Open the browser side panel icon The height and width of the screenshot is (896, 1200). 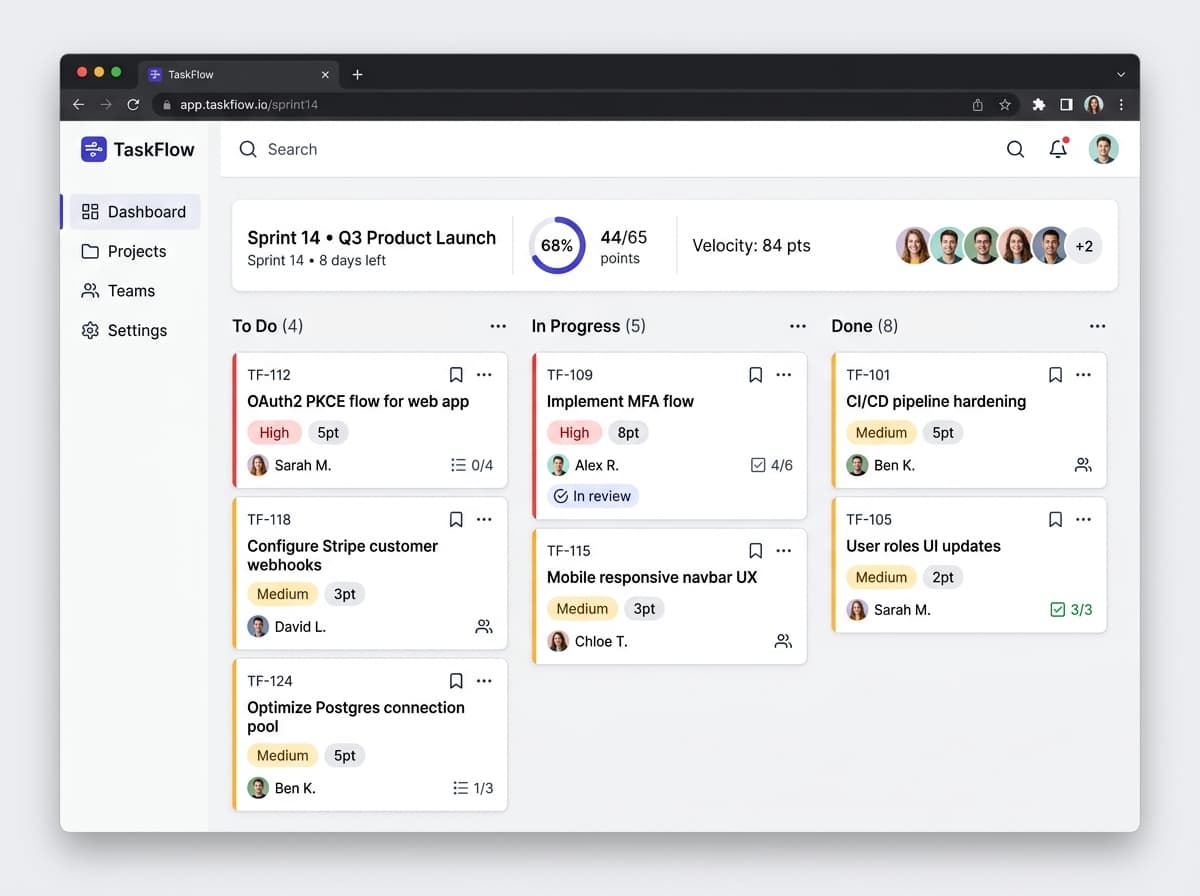coord(1066,104)
